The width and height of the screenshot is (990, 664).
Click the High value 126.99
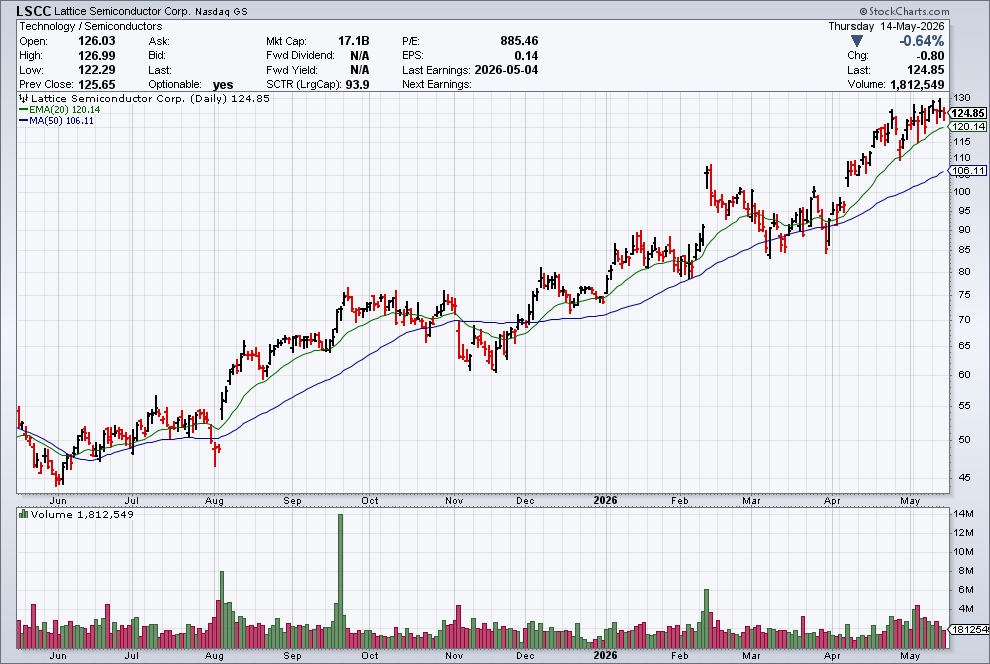tap(97, 56)
